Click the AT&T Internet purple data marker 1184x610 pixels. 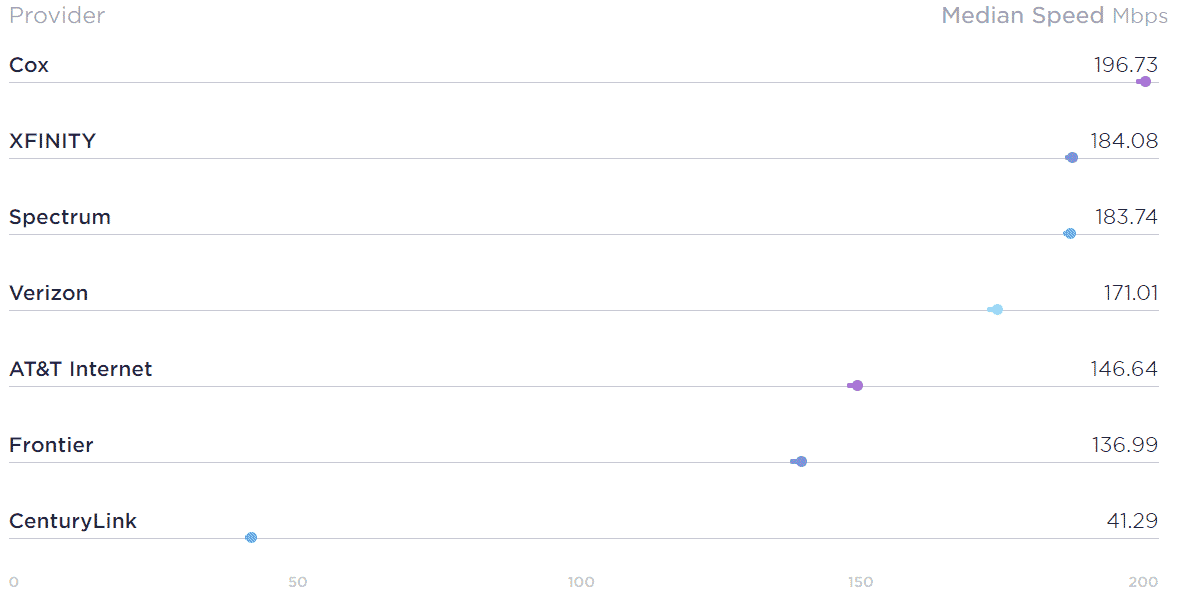(x=856, y=386)
